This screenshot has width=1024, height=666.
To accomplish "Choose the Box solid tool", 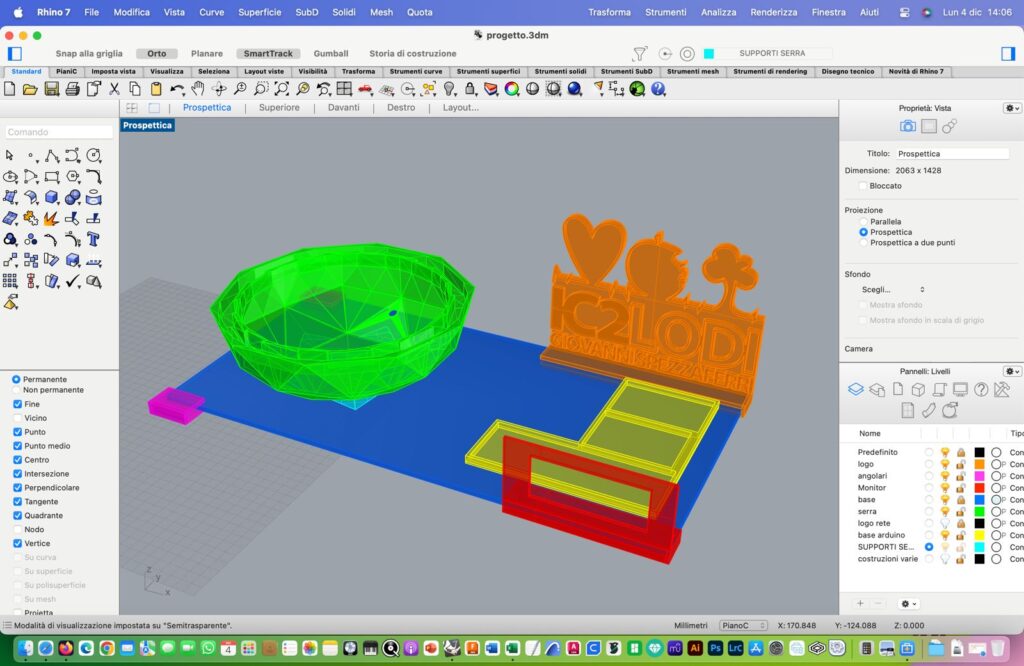I will click(52, 197).
